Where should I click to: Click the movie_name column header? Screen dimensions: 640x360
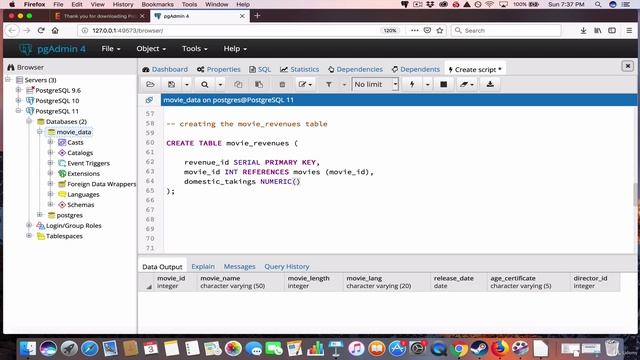tap(241, 282)
